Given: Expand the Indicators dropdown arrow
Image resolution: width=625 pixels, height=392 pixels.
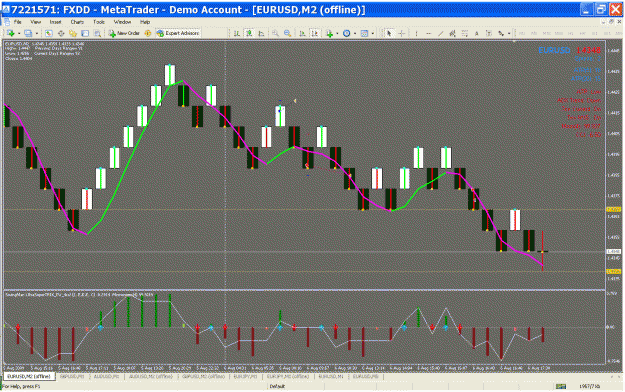Looking at the screenshot, I should pos(337,33).
